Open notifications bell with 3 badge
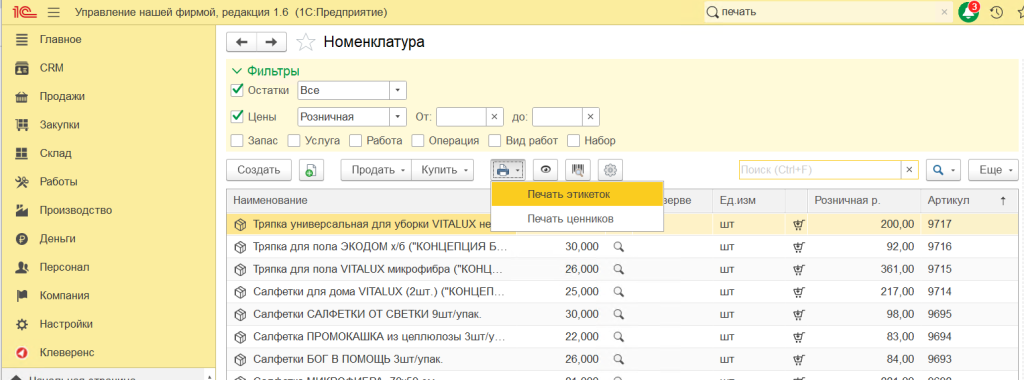 click(x=969, y=12)
